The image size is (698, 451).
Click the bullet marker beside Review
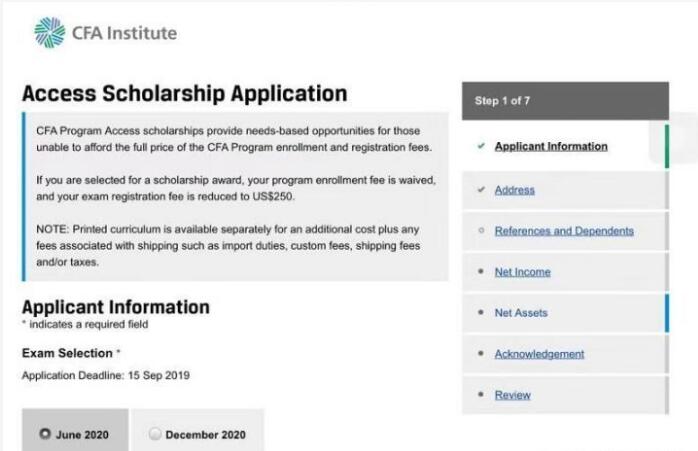point(482,395)
